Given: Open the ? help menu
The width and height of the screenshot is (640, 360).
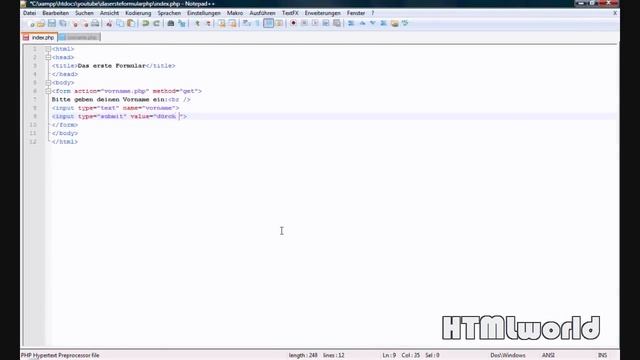Looking at the screenshot, I should tap(373, 13).
